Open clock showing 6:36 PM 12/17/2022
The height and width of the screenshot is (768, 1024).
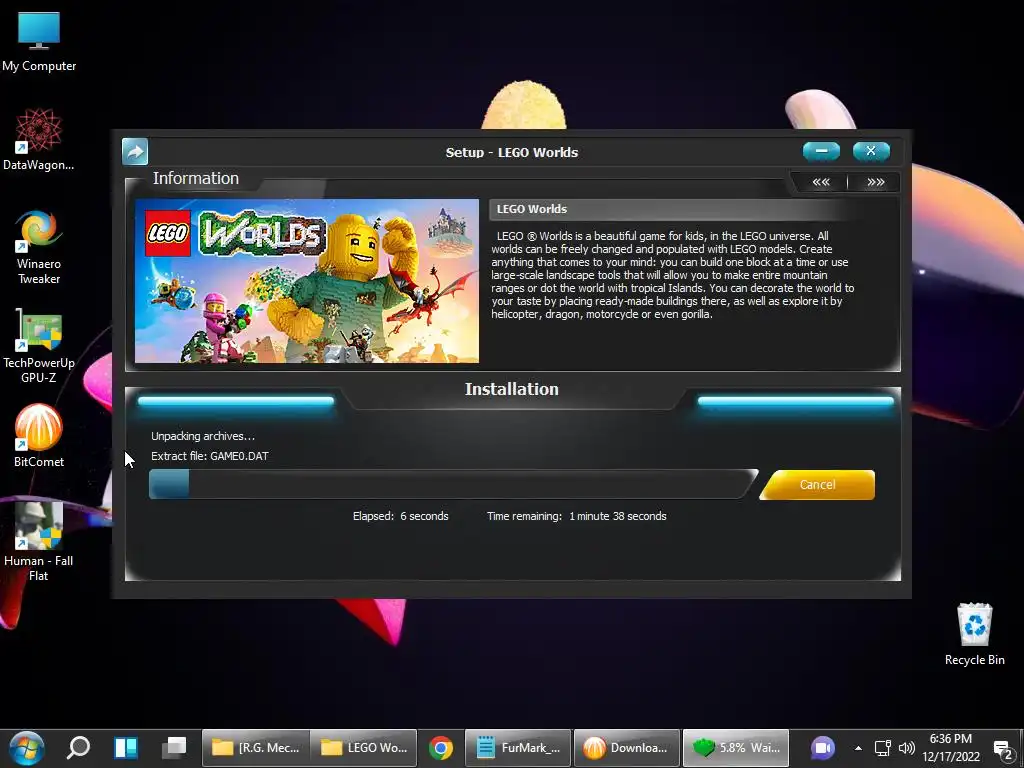pyautogui.click(x=951, y=748)
